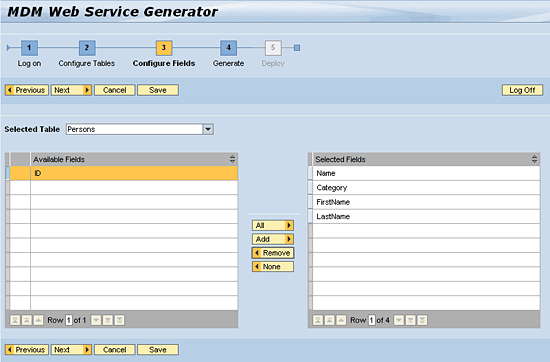Select step 3 Configure Fields
The height and width of the screenshot is (362, 550).
point(164,48)
